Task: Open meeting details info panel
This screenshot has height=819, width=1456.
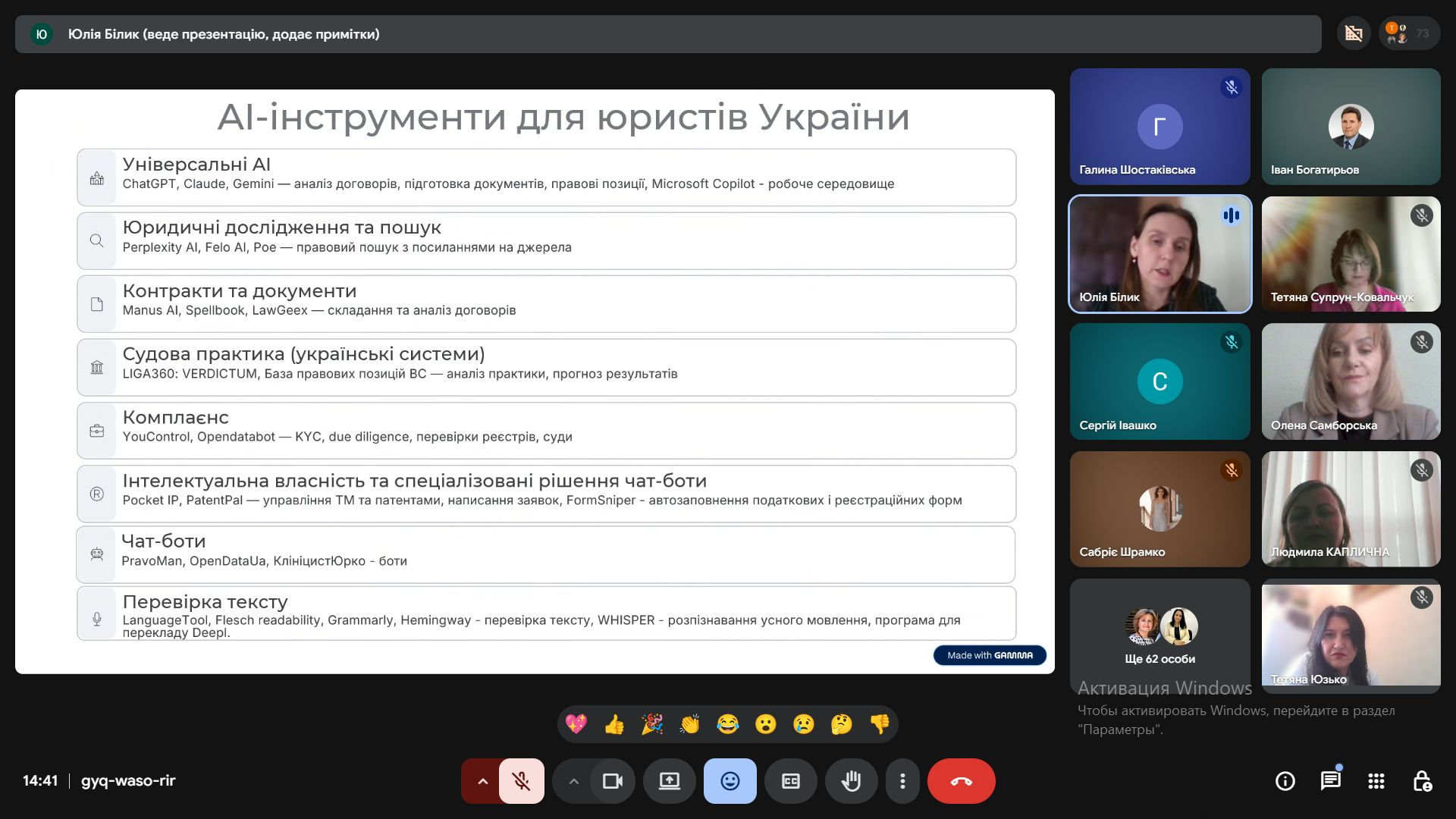Action: tap(1285, 781)
